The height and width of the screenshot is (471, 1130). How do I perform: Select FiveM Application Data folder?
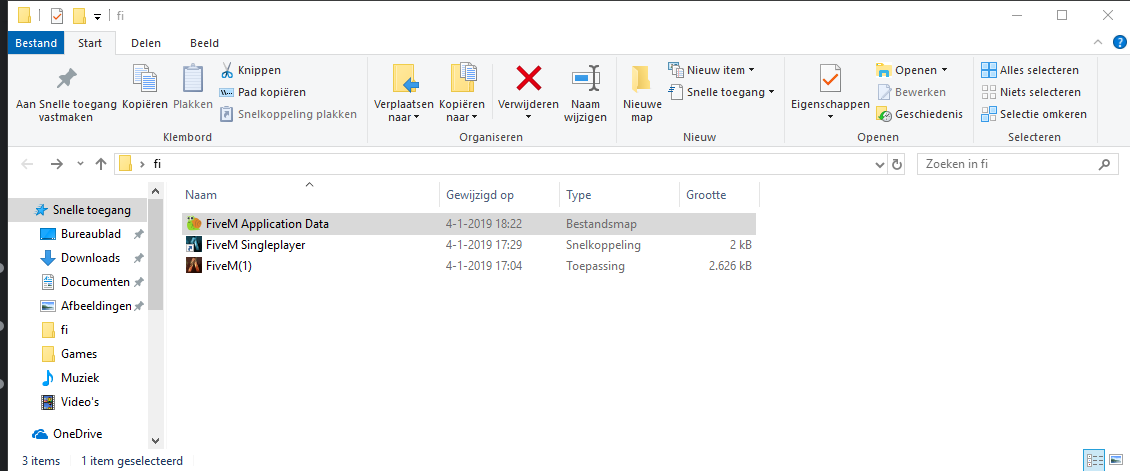[469, 224]
